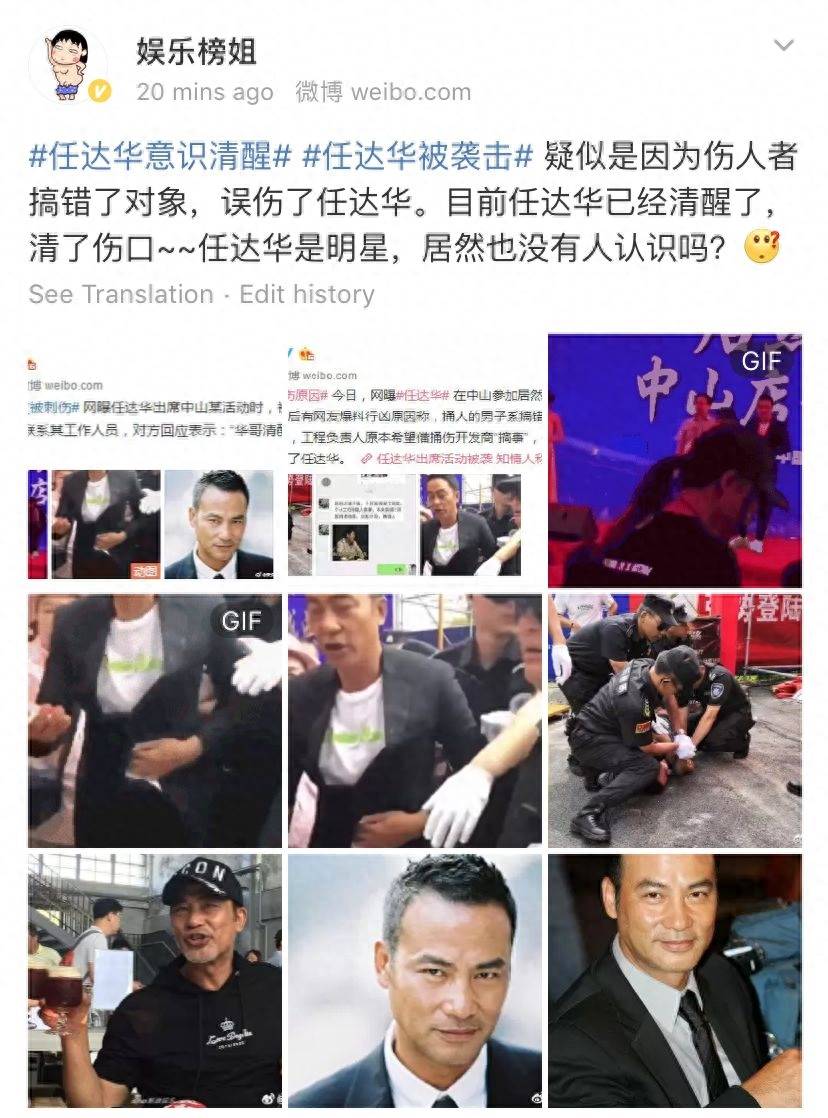This screenshot has height=1118, width=828.
Task: Play the GIF with white-gloved hand
Action: click(155, 721)
